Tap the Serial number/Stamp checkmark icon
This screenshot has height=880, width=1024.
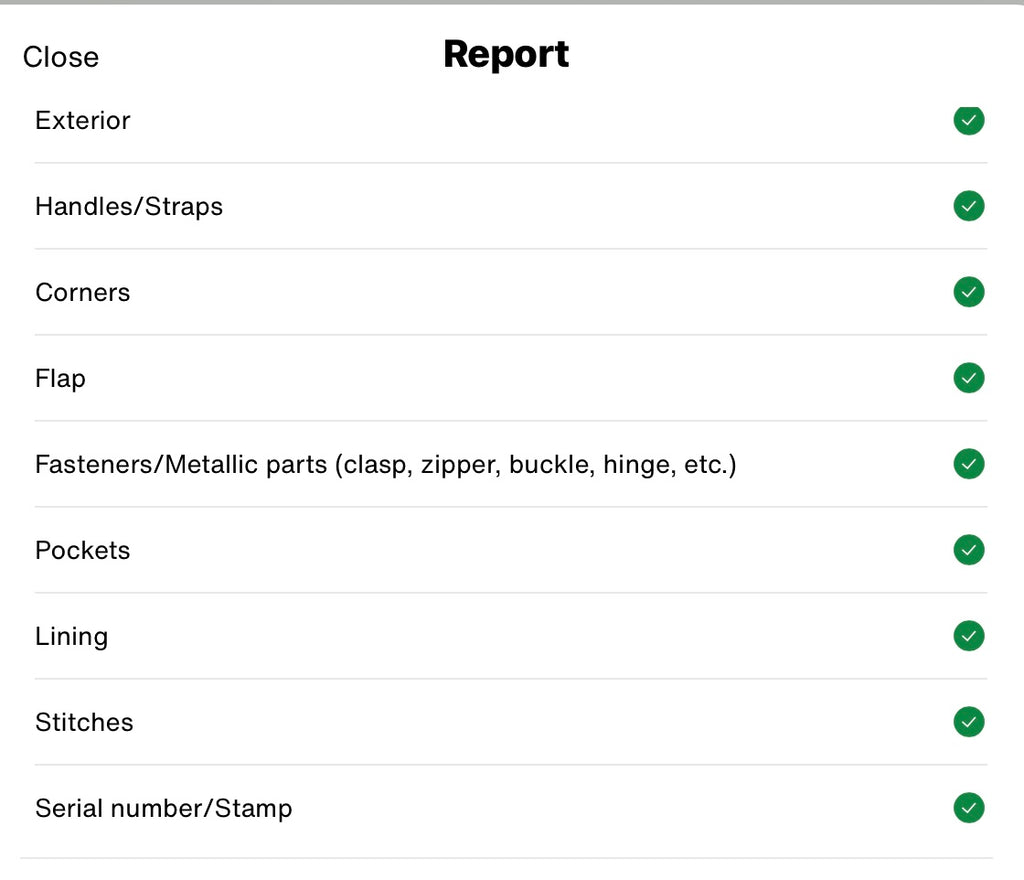pyautogui.click(x=968, y=808)
